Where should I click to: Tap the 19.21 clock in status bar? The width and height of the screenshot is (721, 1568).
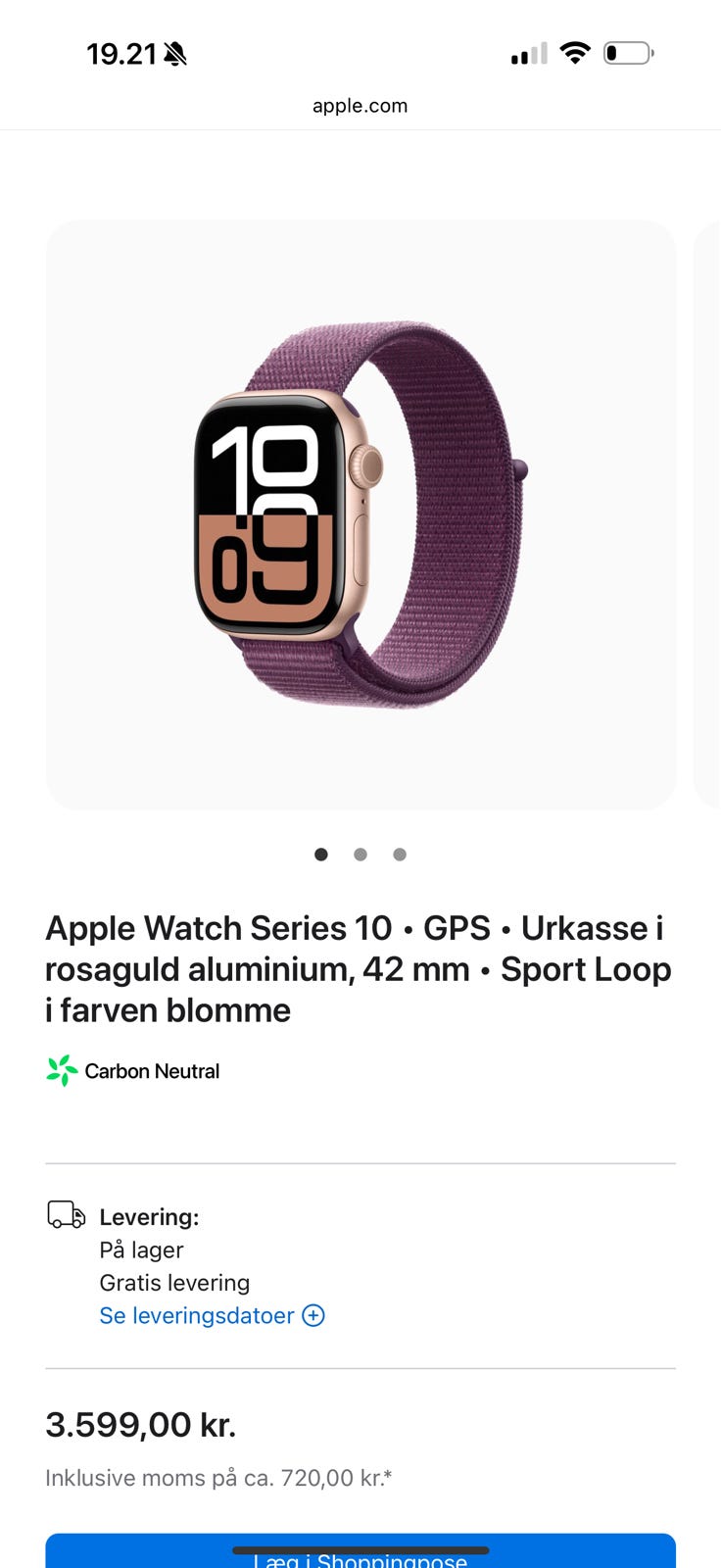(x=121, y=54)
